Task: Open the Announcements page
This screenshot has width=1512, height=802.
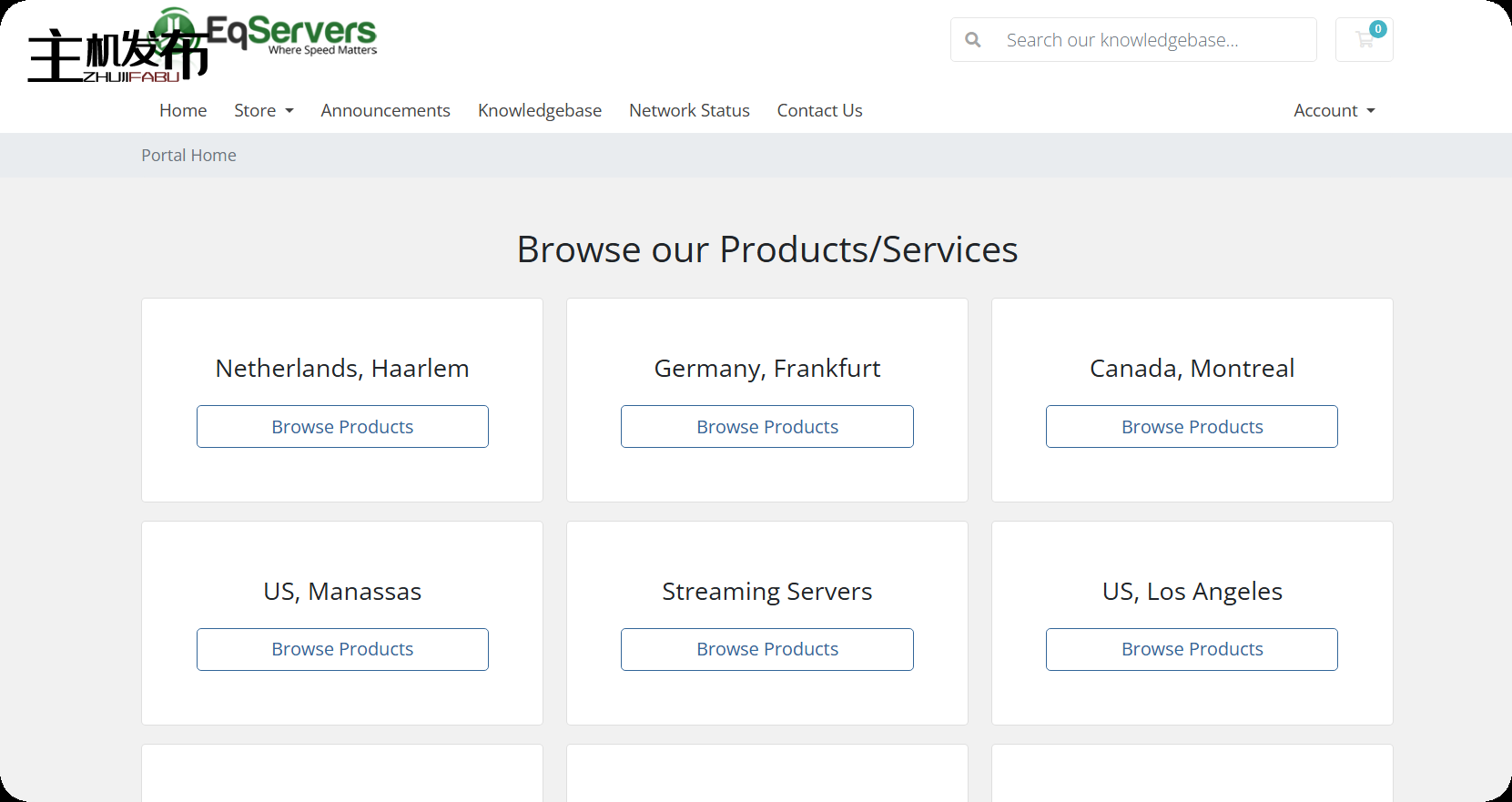Action: coord(385,110)
